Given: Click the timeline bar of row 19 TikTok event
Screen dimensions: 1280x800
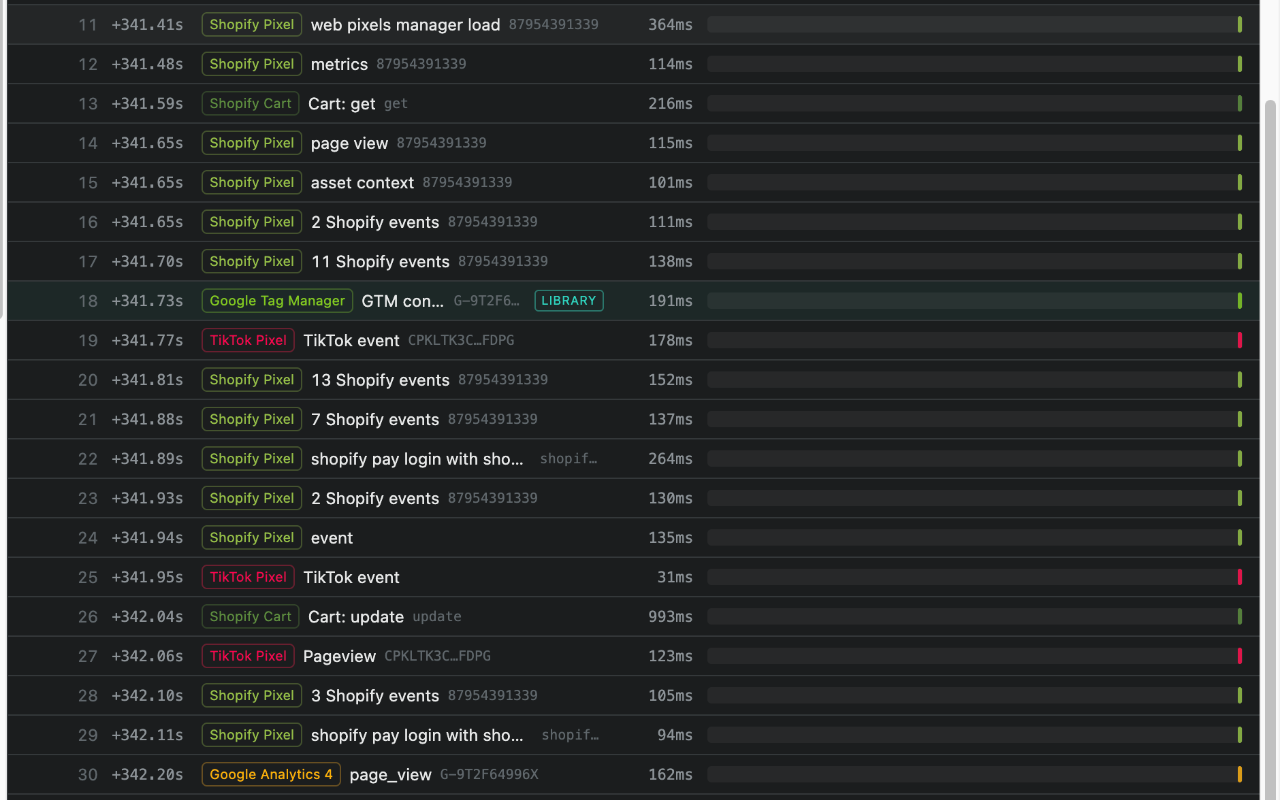Looking at the screenshot, I should 975,340.
